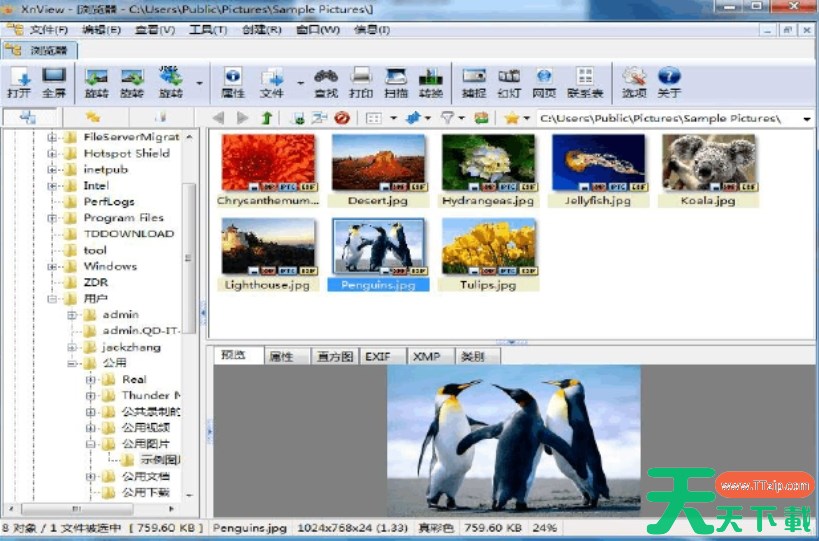Select the jackzhang folder in tree
Image resolution: width=819 pixels, height=541 pixels.
point(130,347)
